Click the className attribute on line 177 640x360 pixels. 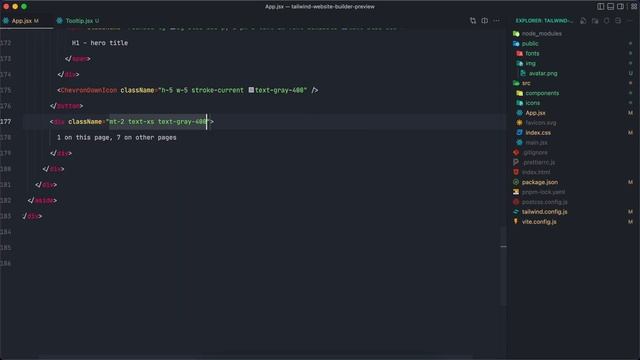click(x=85, y=122)
